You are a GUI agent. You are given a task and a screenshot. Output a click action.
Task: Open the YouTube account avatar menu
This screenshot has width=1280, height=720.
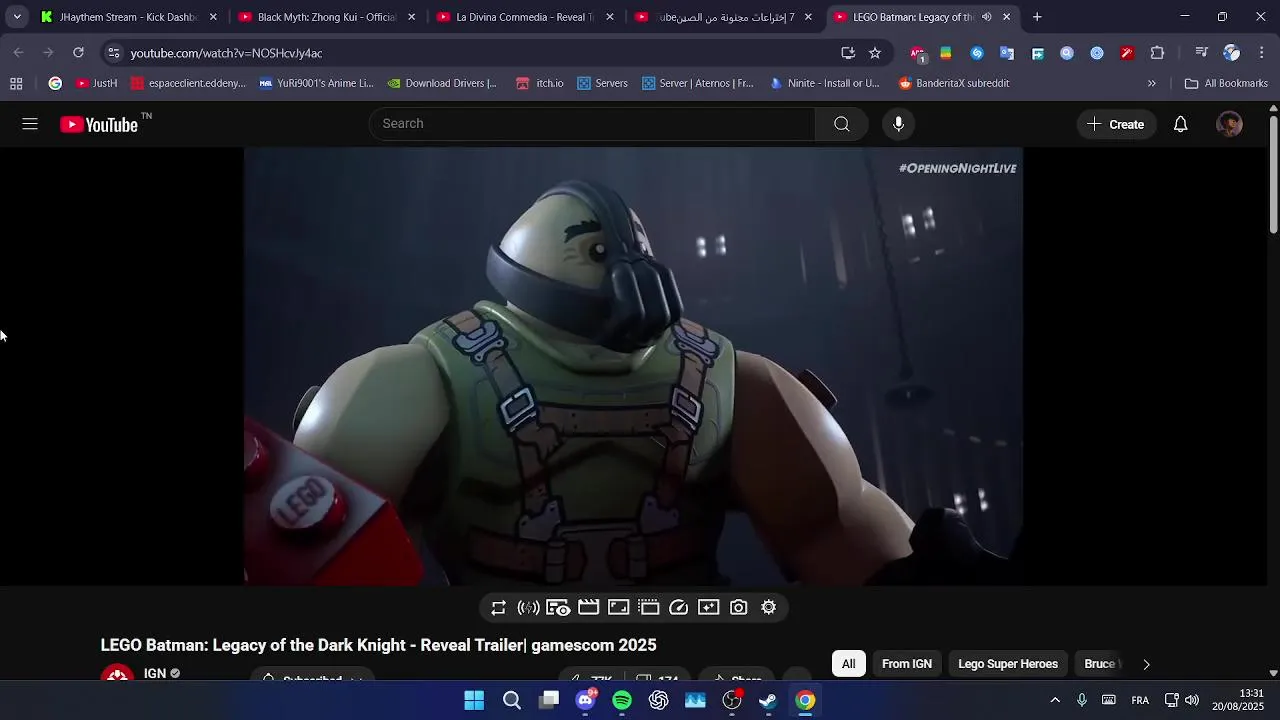click(1229, 124)
